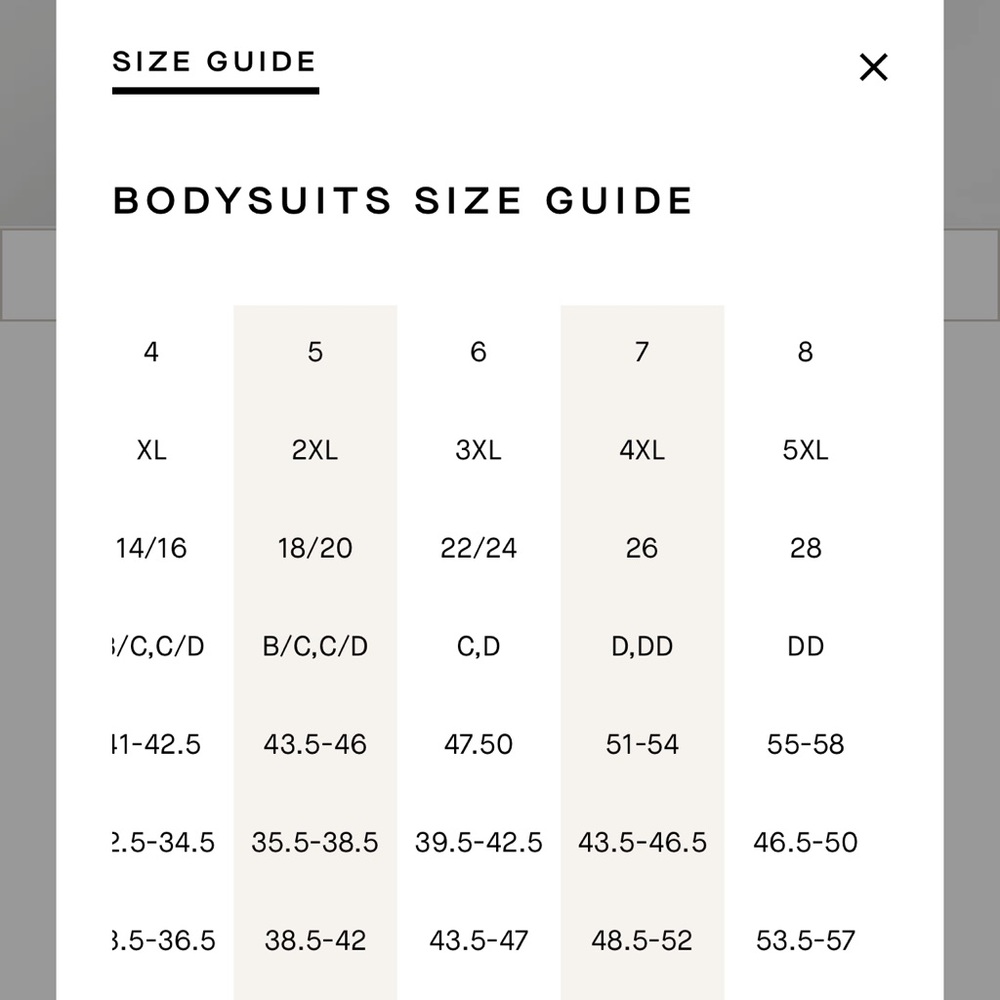Image resolution: width=1000 pixels, height=1000 pixels.
Task: Select the 48.5-52 measurement cell
Action: click(x=642, y=940)
